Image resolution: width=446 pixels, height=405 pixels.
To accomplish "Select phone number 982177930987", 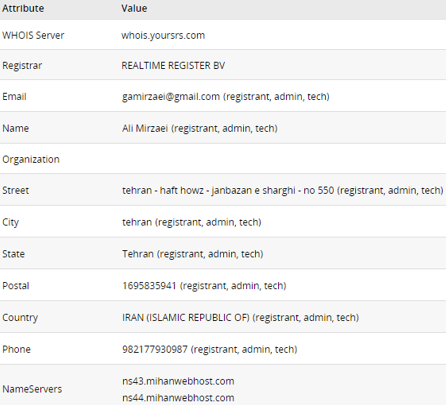I will tap(155, 349).
